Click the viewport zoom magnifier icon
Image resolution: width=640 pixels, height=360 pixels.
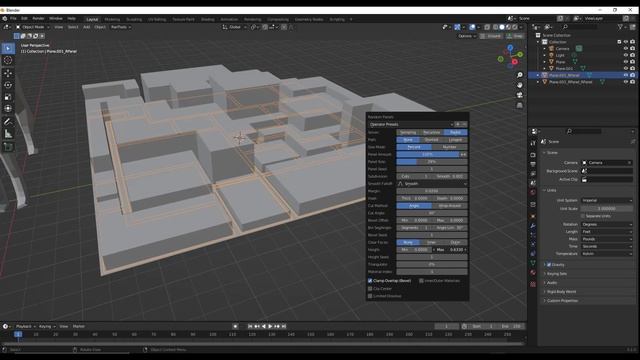[519, 75]
